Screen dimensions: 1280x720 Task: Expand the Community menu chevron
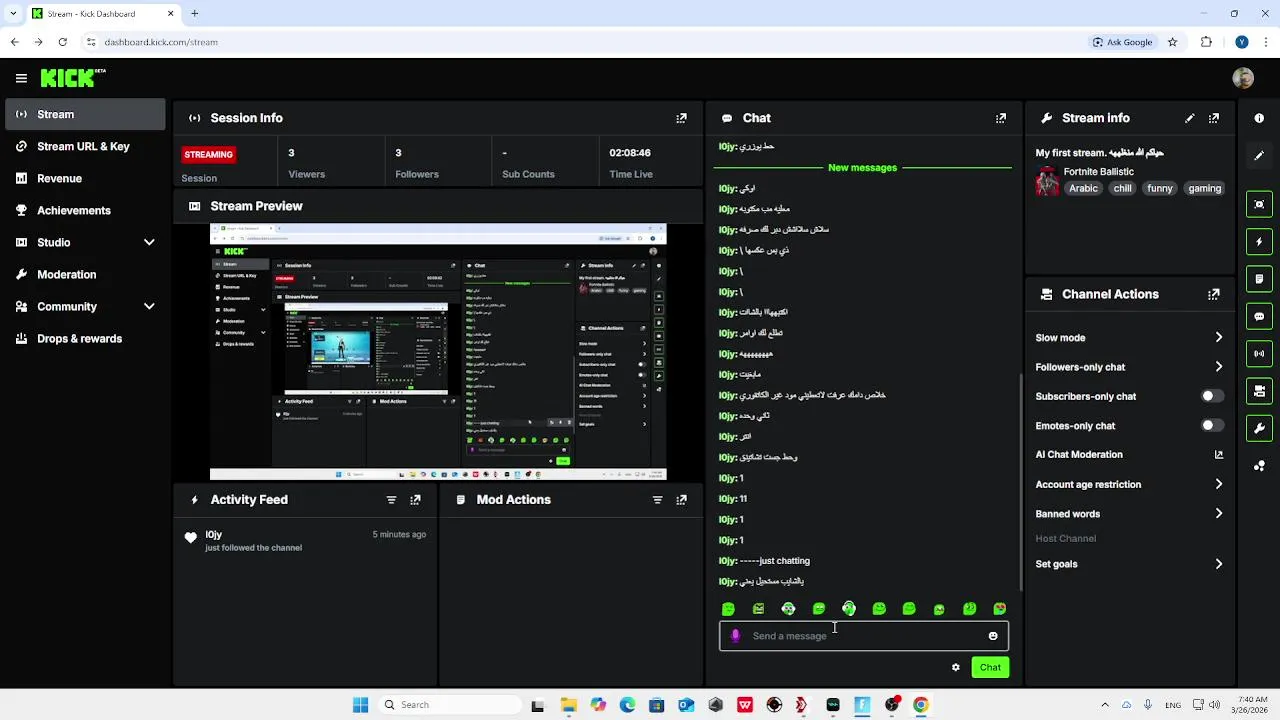(x=149, y=306)
